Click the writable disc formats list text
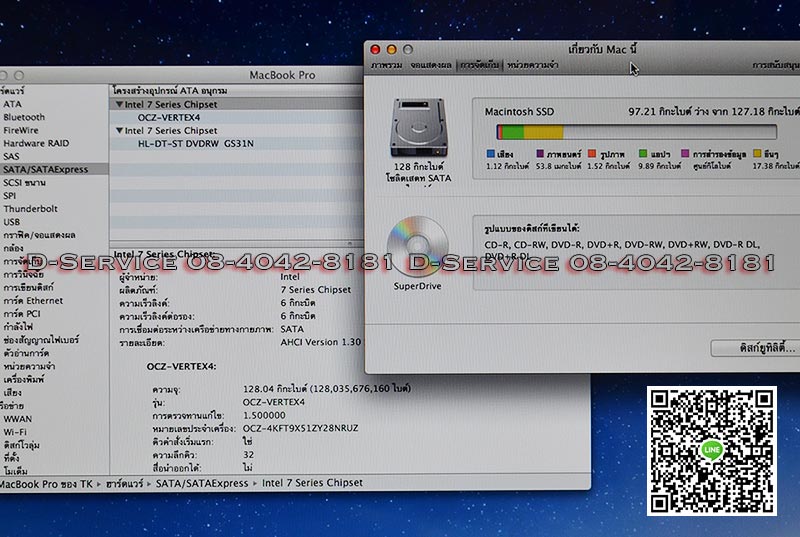Screen dimensions: 800x537 [x=622, y=250]
